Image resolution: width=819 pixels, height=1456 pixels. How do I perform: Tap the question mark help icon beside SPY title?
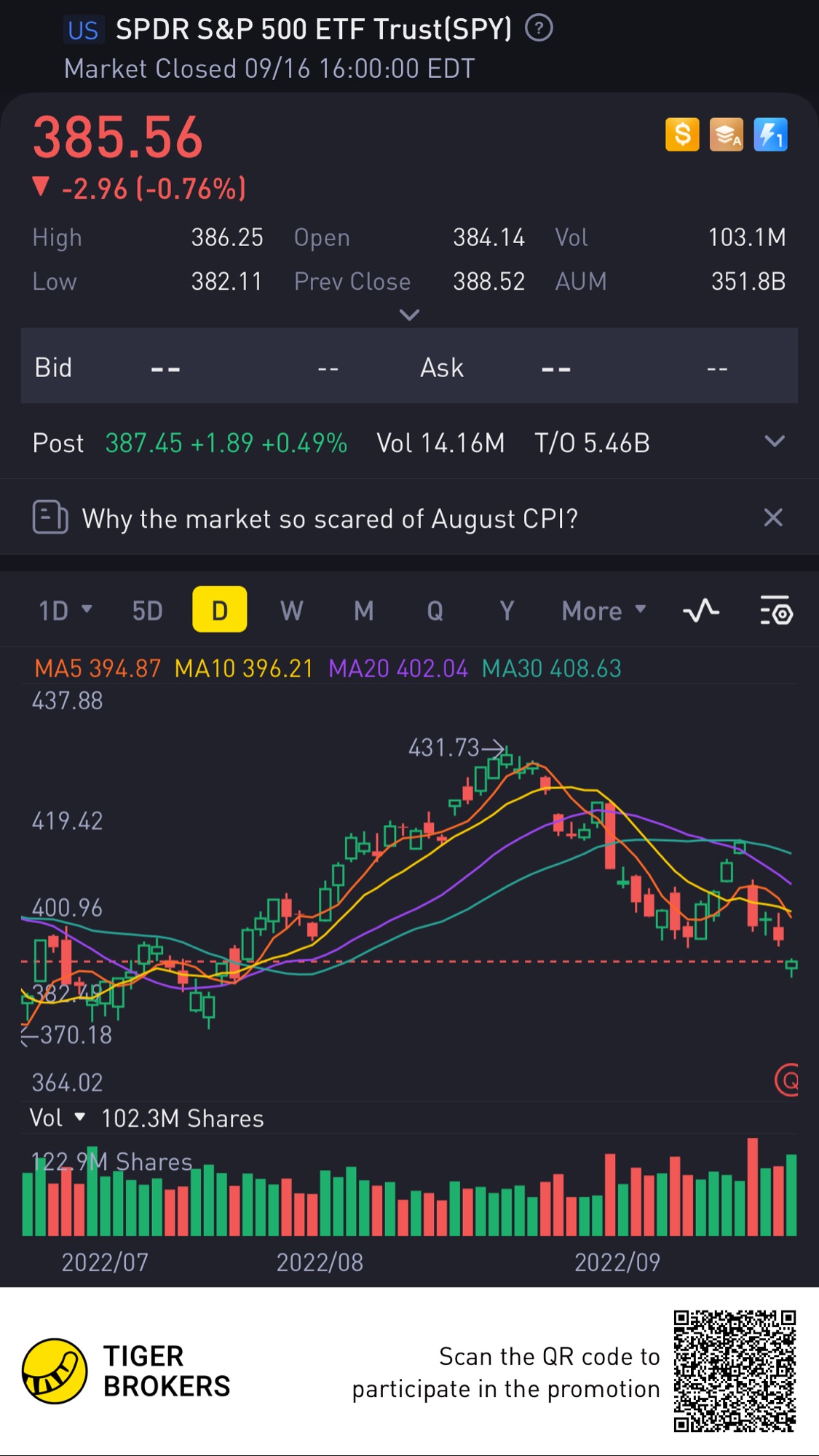pyautogui.click(x=539, y=28)
